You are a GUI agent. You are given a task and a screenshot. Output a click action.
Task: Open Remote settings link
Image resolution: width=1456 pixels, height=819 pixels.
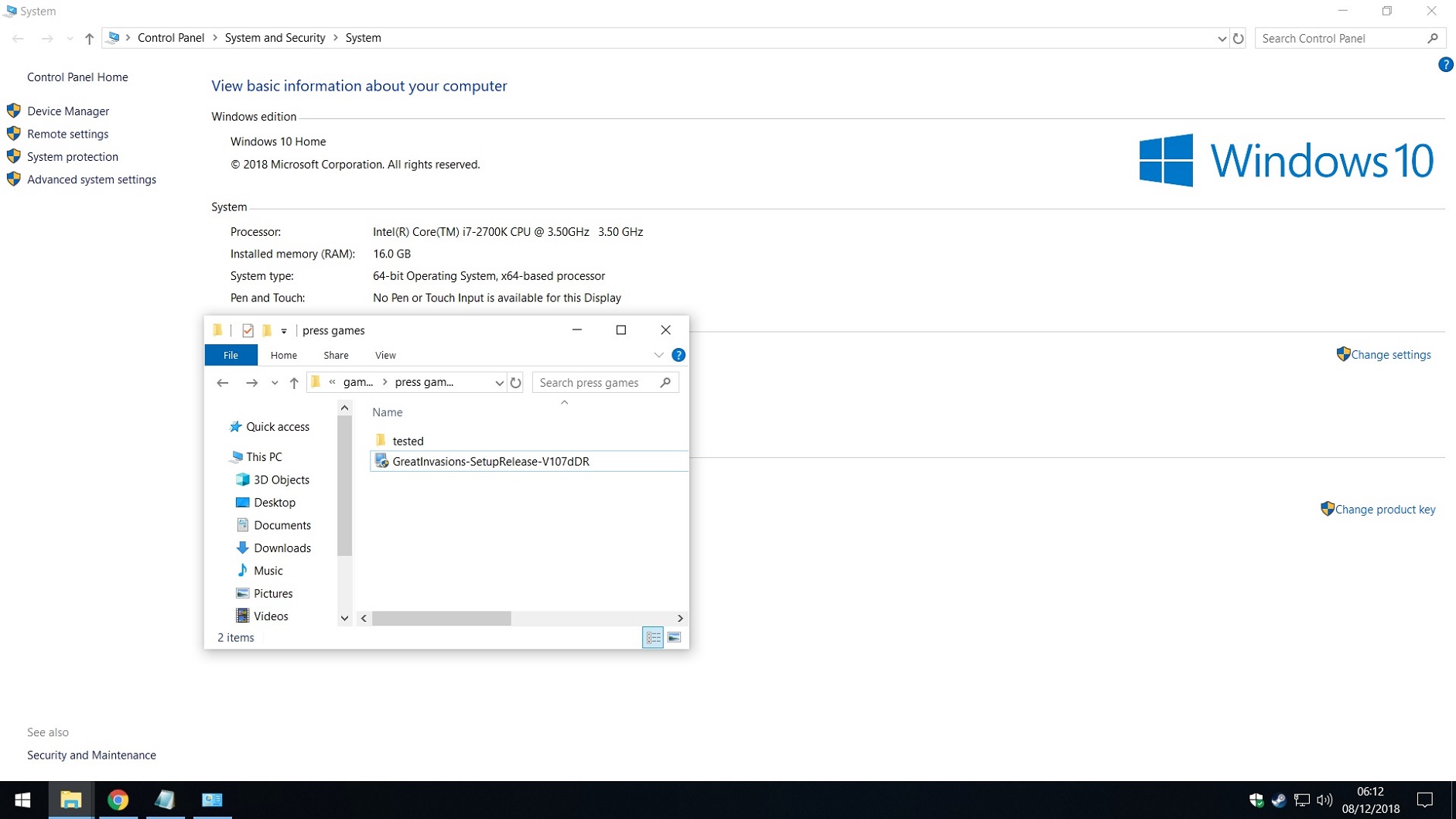point(67,134)
